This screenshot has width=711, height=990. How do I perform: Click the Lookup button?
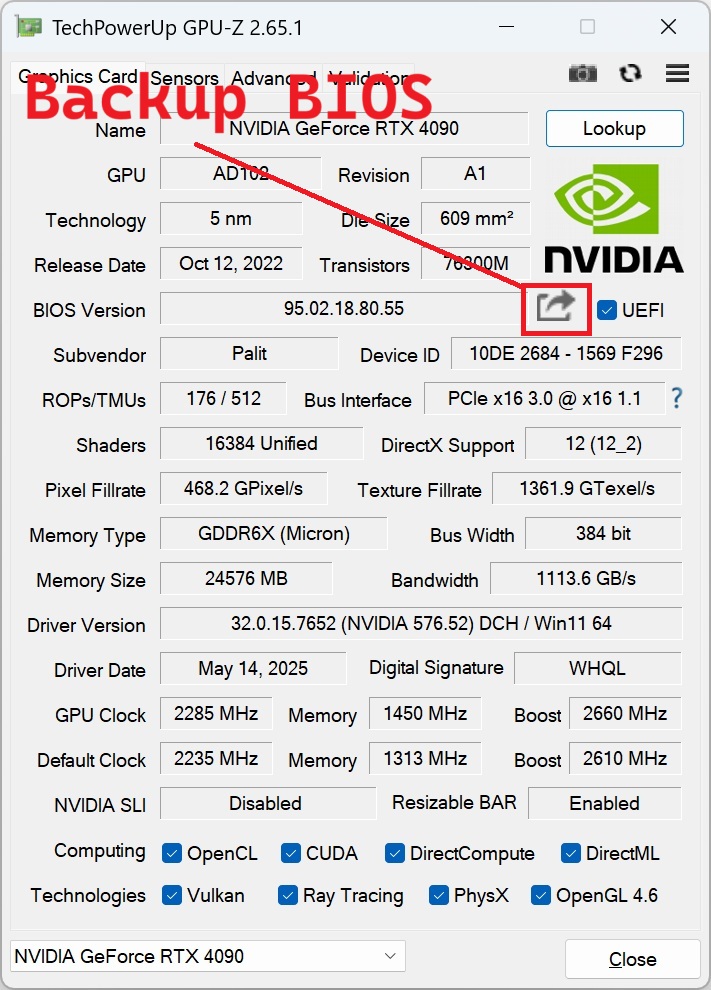(x=614, y=128)
